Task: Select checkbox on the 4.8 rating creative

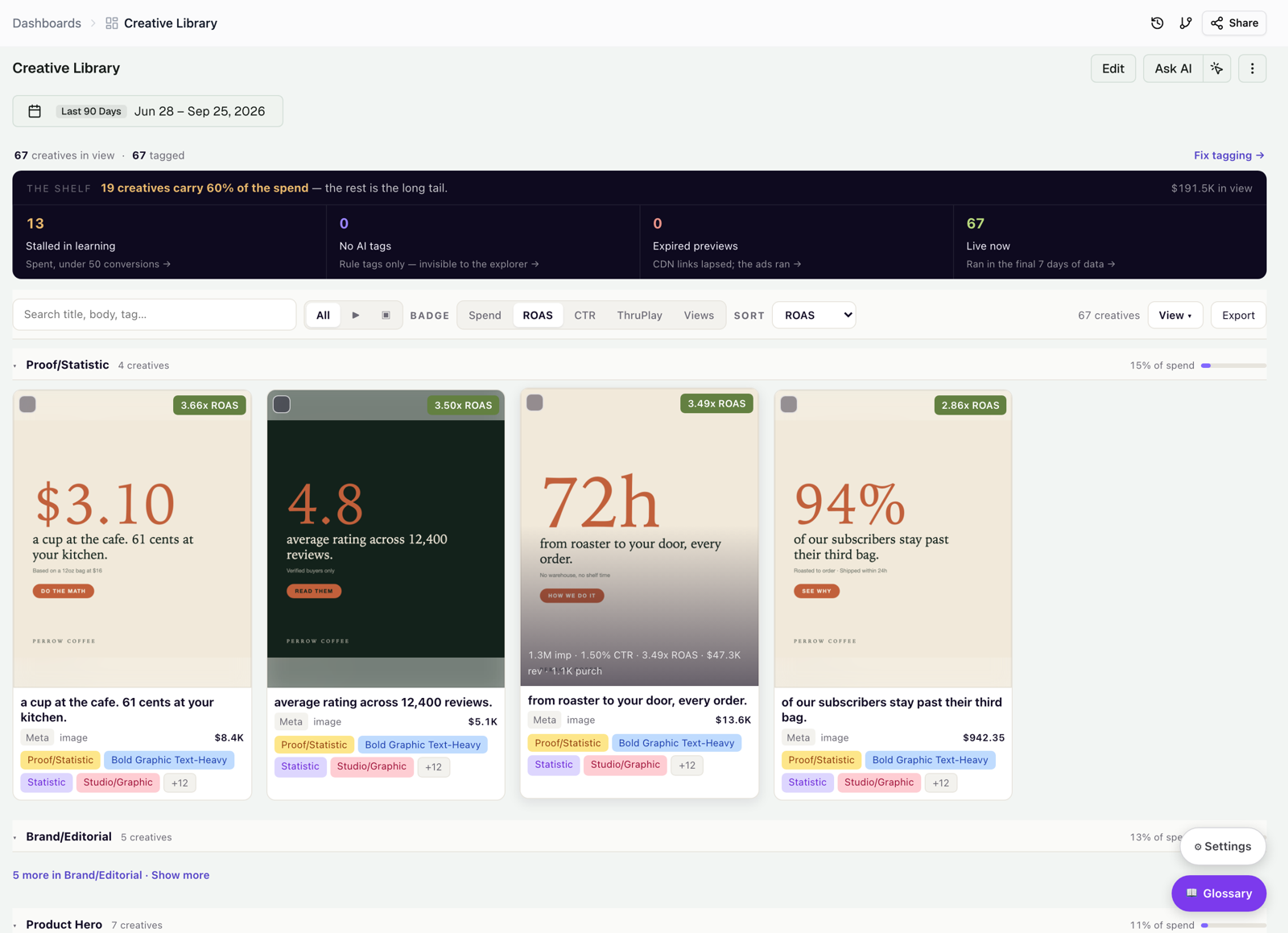Action: (282, 404)
